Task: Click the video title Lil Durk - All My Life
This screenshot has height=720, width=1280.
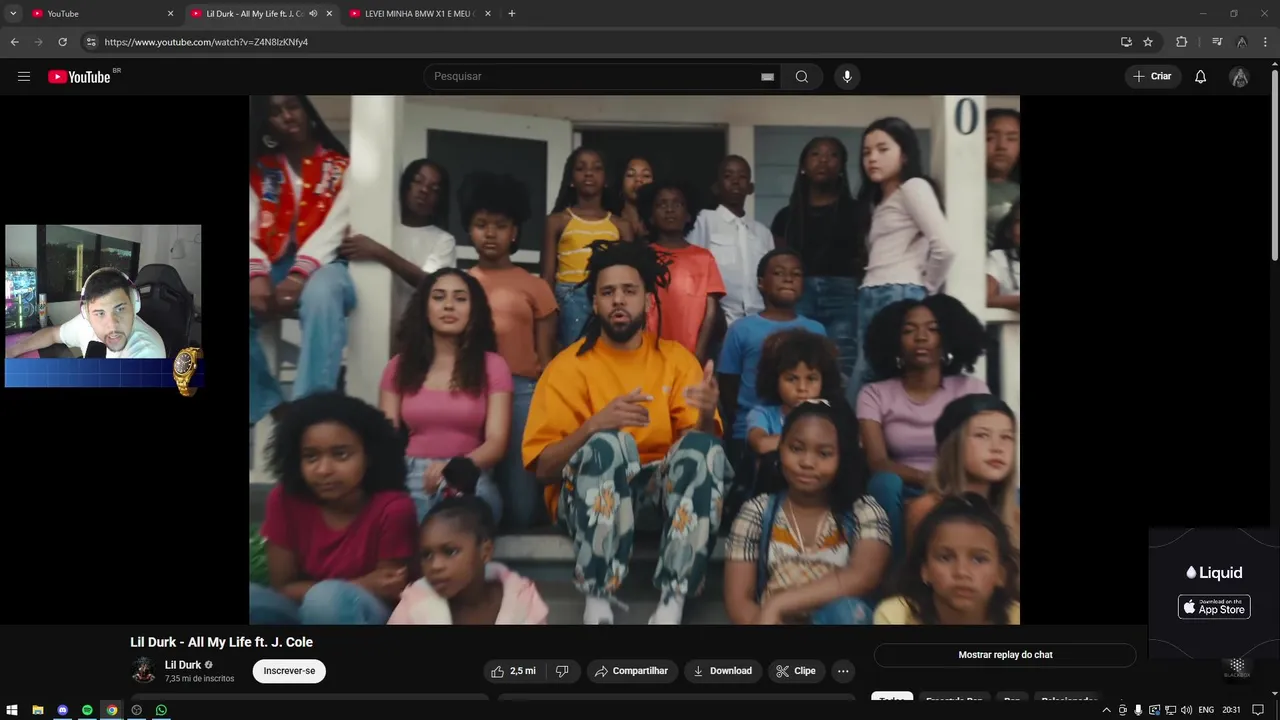Action: coord(221,642)
